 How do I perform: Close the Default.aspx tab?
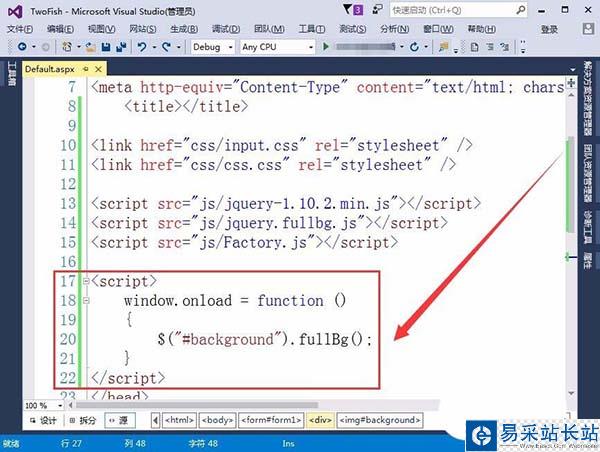tap(98, 69)
